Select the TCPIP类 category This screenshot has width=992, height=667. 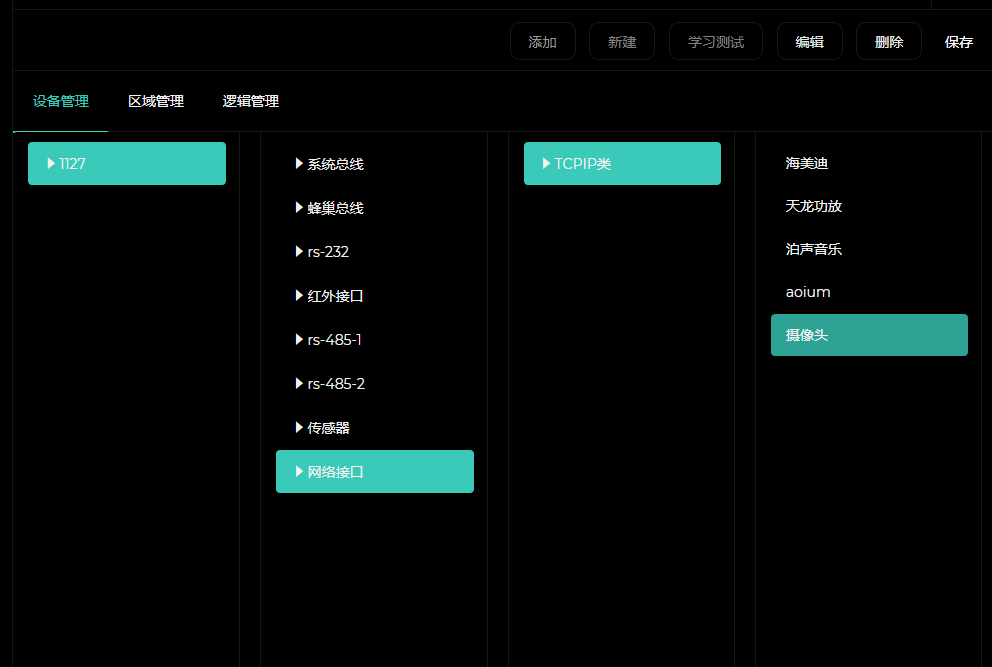click(622, 163)
